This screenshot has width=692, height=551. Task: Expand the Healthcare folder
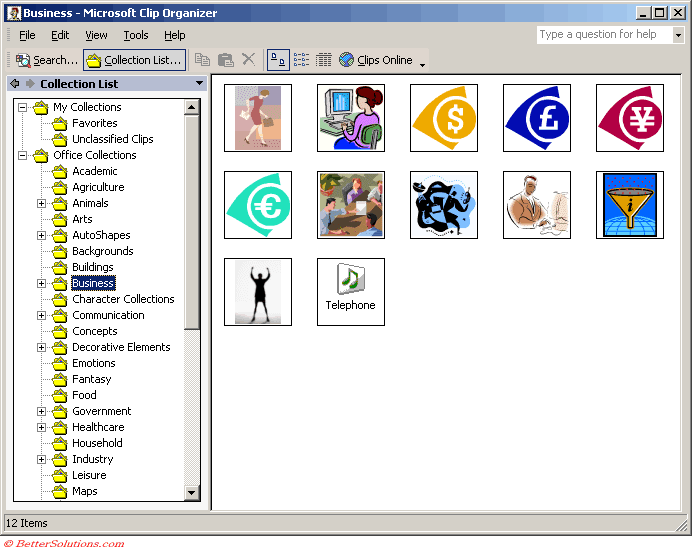click(41, 427)
